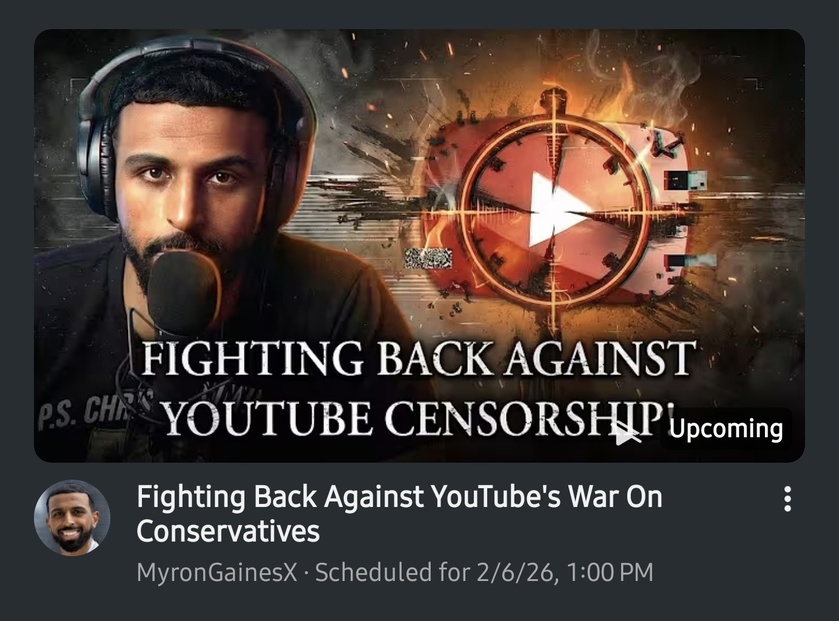Click the FIGHTING BACK AGAINST thumbnail headline
This screenshot has height=621, width=839.
pyautogui.click(x=419, y=358)
